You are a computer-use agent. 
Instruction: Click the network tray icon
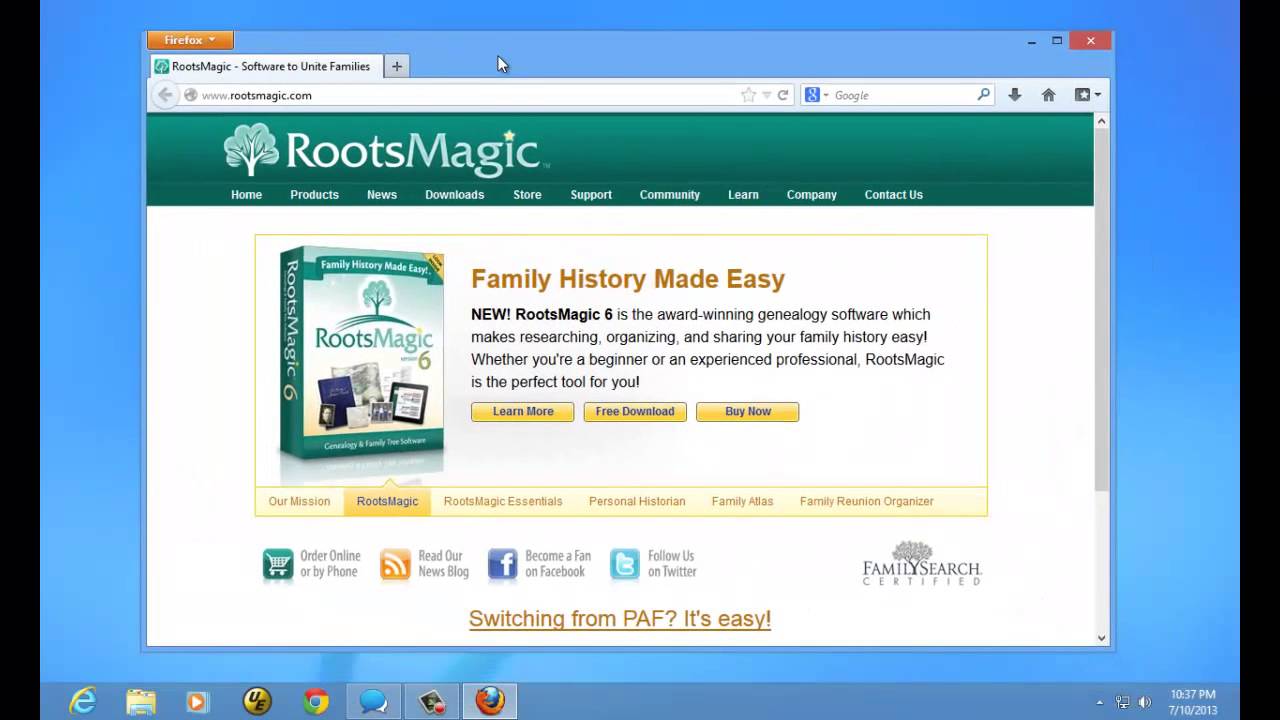pyautogui.click(x=1123, y=702)
